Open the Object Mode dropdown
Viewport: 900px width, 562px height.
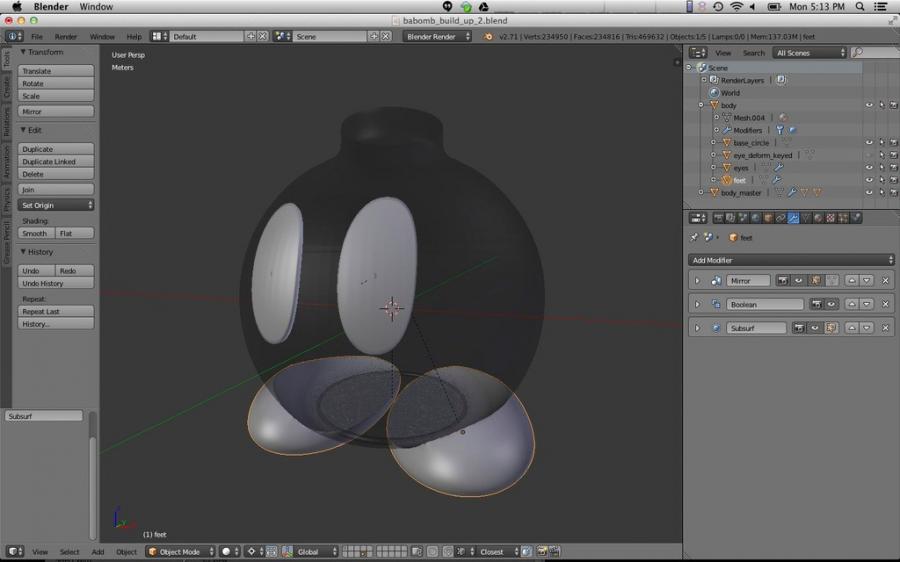pyautogui.click(x=180, y=552)
